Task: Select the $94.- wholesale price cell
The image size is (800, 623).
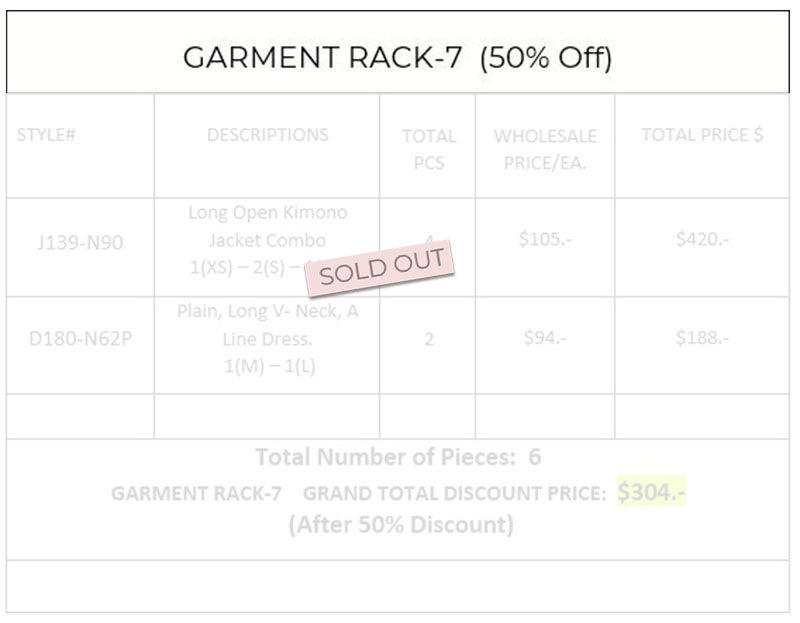Action: [545, 338]
